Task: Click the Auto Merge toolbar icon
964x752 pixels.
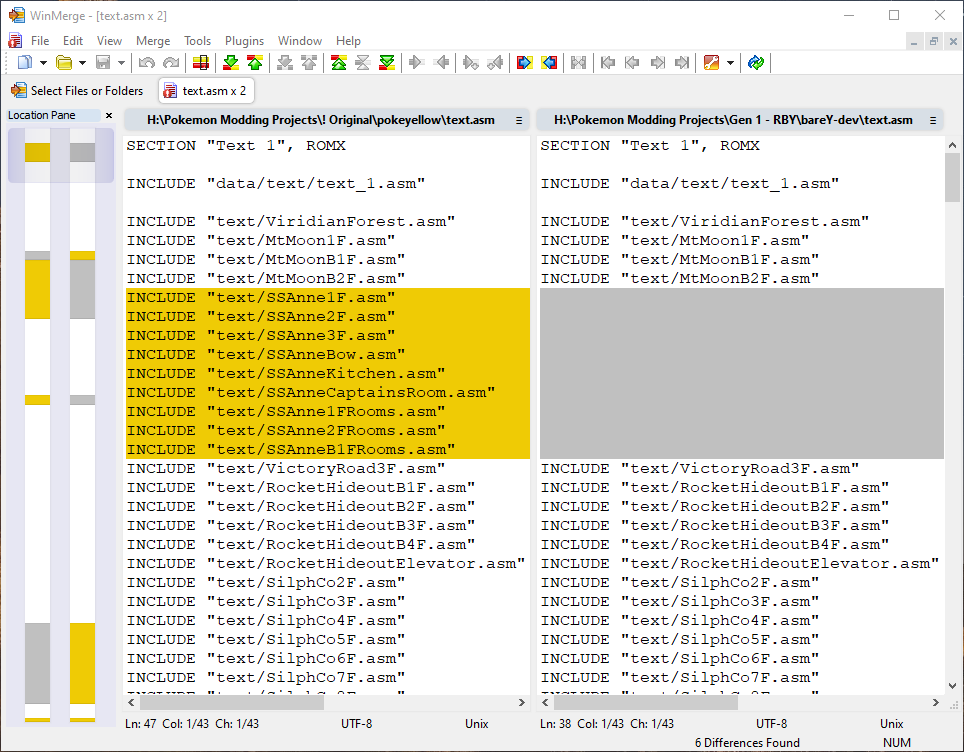Action: click(x=579, y=62)
